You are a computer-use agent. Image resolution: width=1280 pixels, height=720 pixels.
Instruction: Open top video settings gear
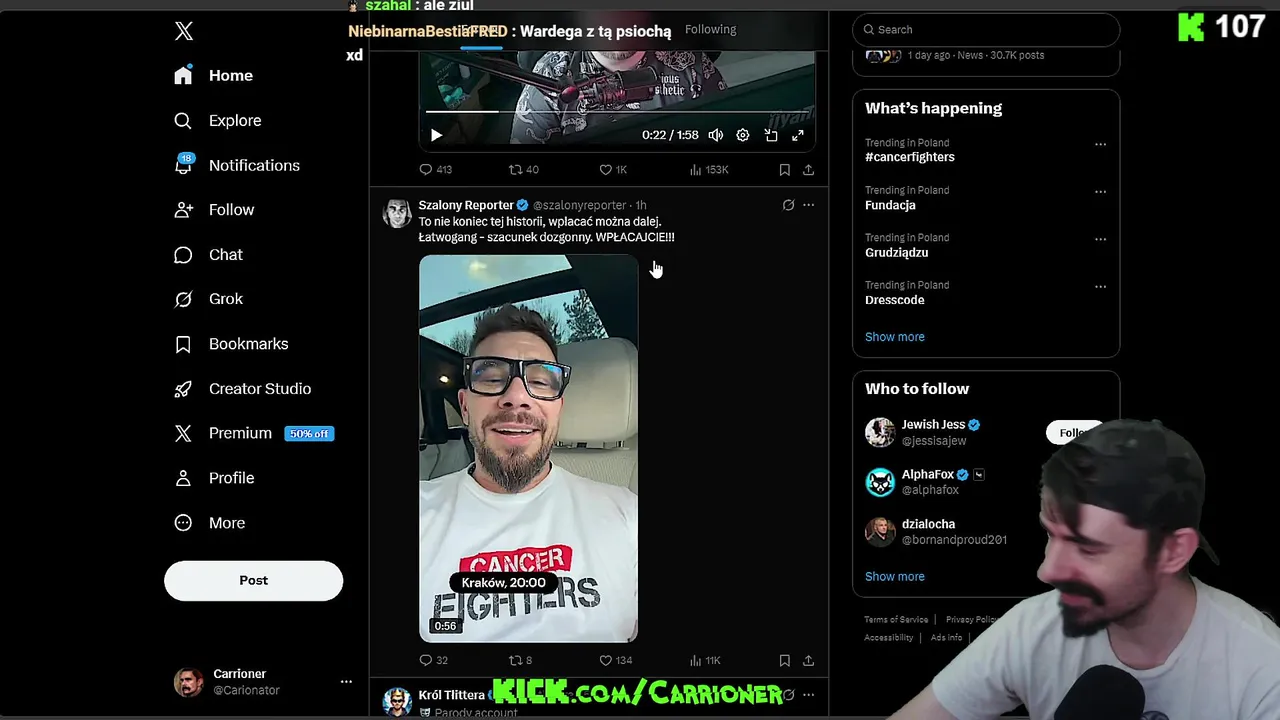pyautogui.click(x=743, y=135)
